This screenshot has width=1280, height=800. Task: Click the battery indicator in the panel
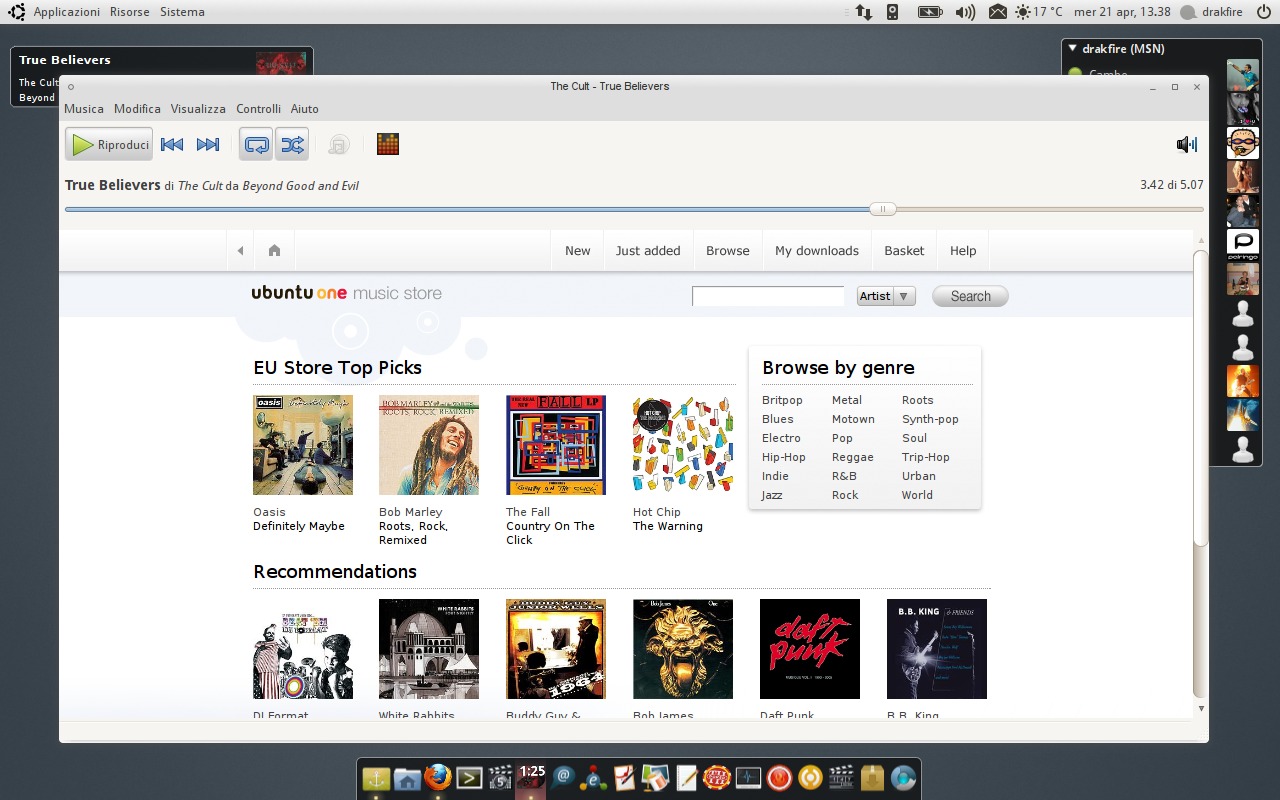930,12
